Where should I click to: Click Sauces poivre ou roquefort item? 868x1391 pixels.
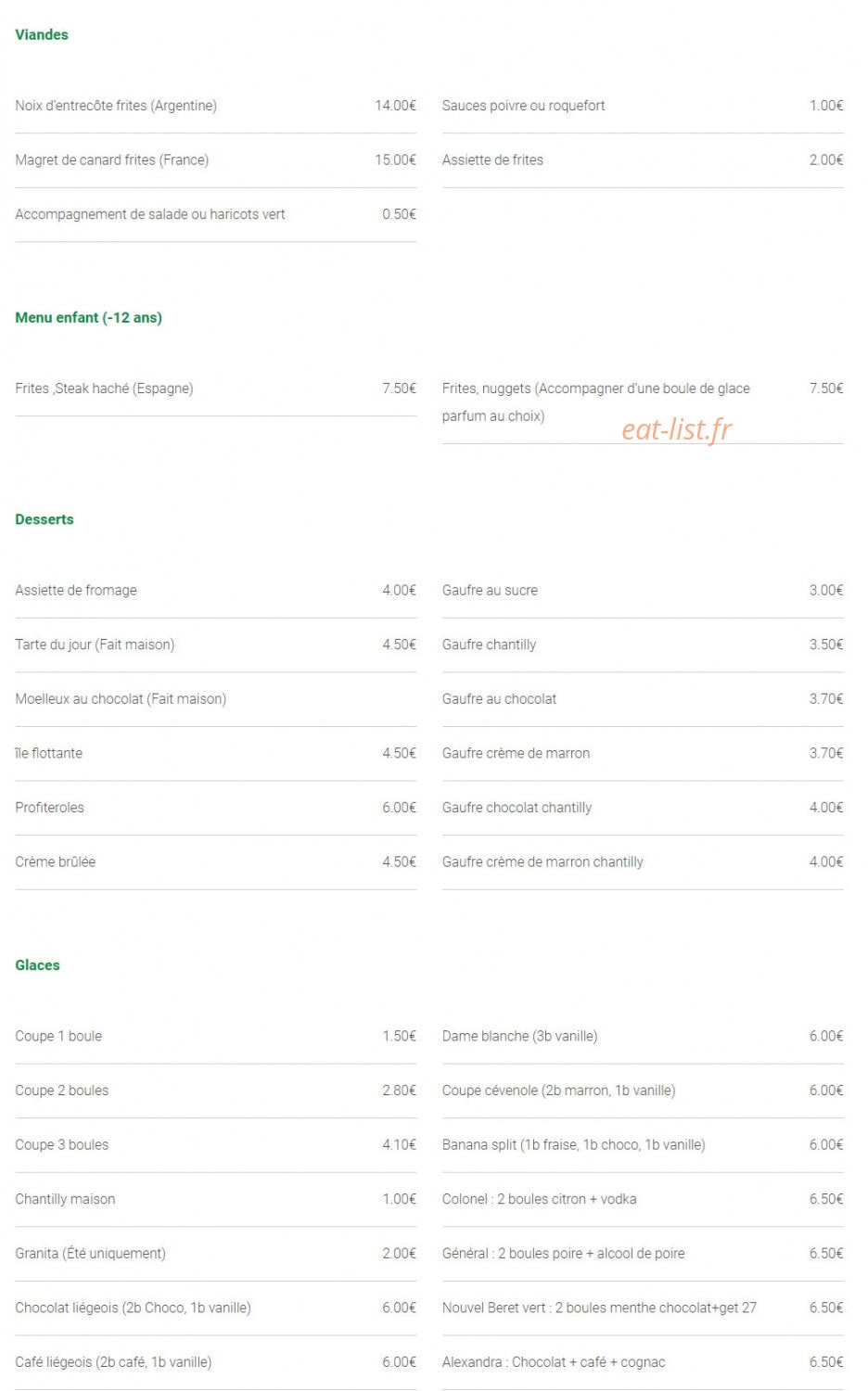523,106
